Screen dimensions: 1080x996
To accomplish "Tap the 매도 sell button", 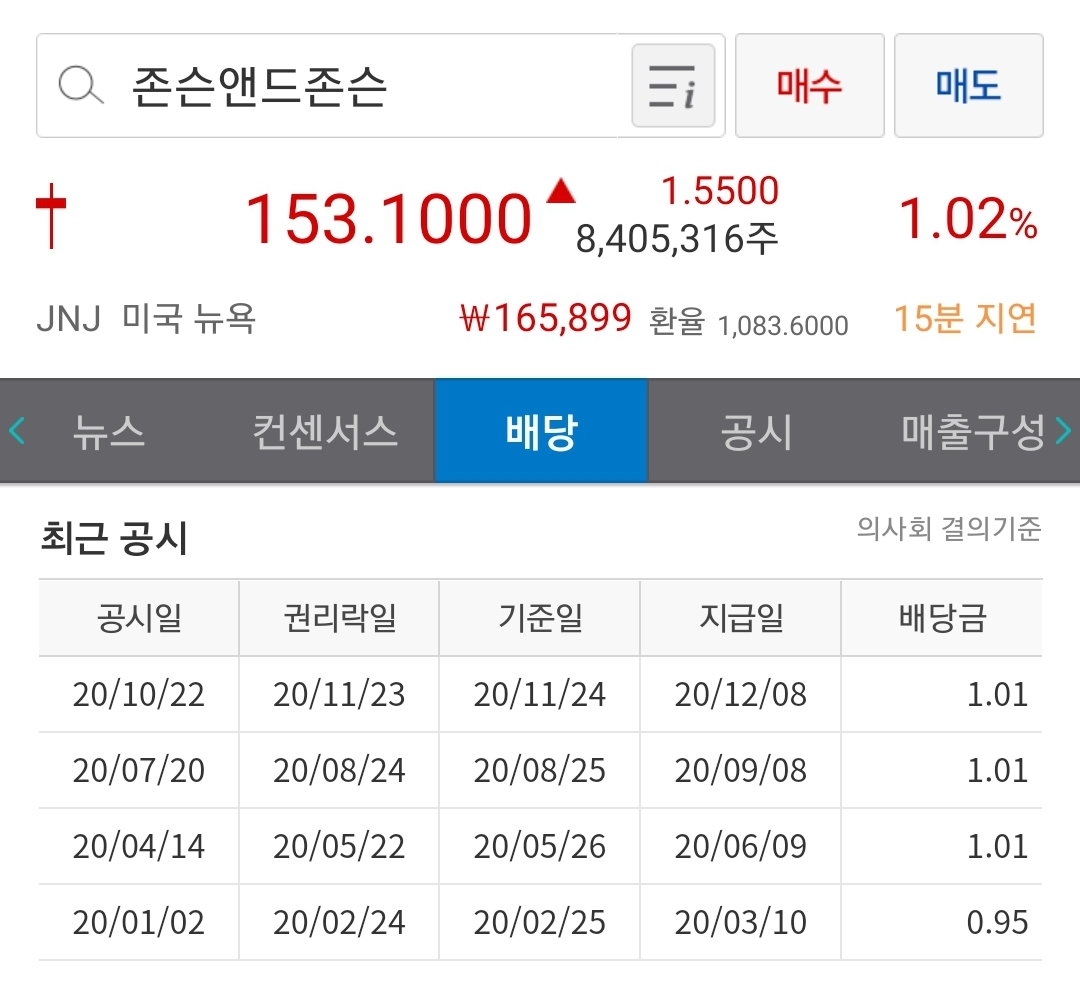I will [x=968, y=86].
